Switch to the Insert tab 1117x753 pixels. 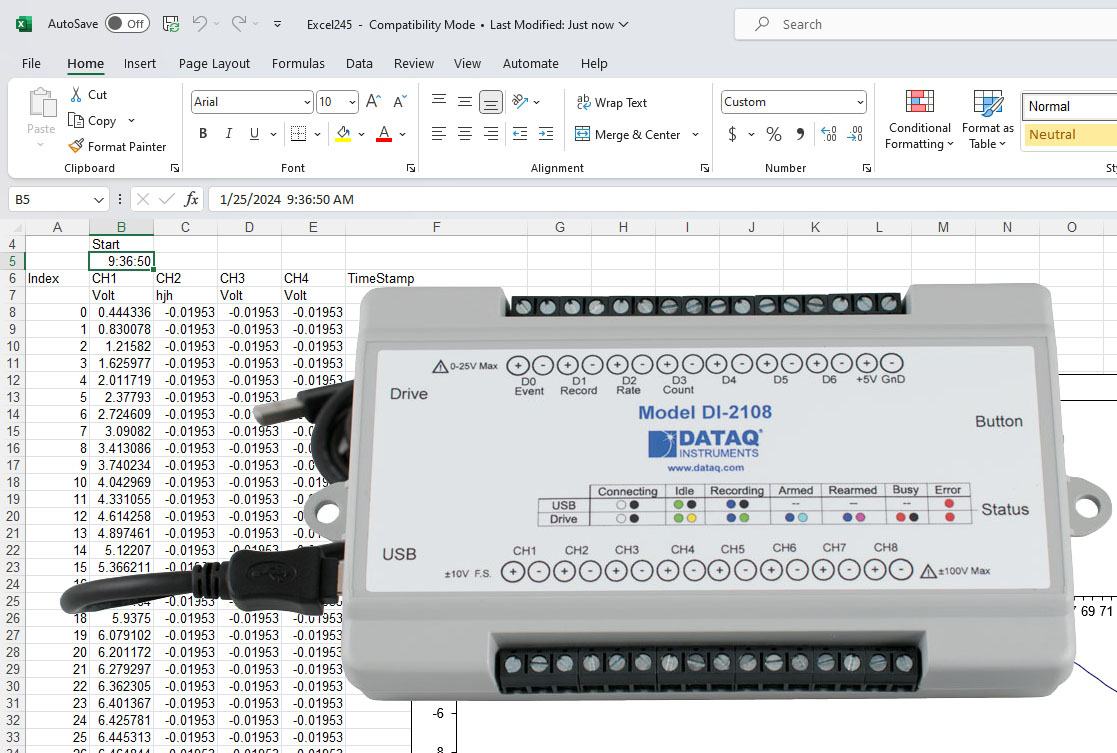click(x=140, y=63)
